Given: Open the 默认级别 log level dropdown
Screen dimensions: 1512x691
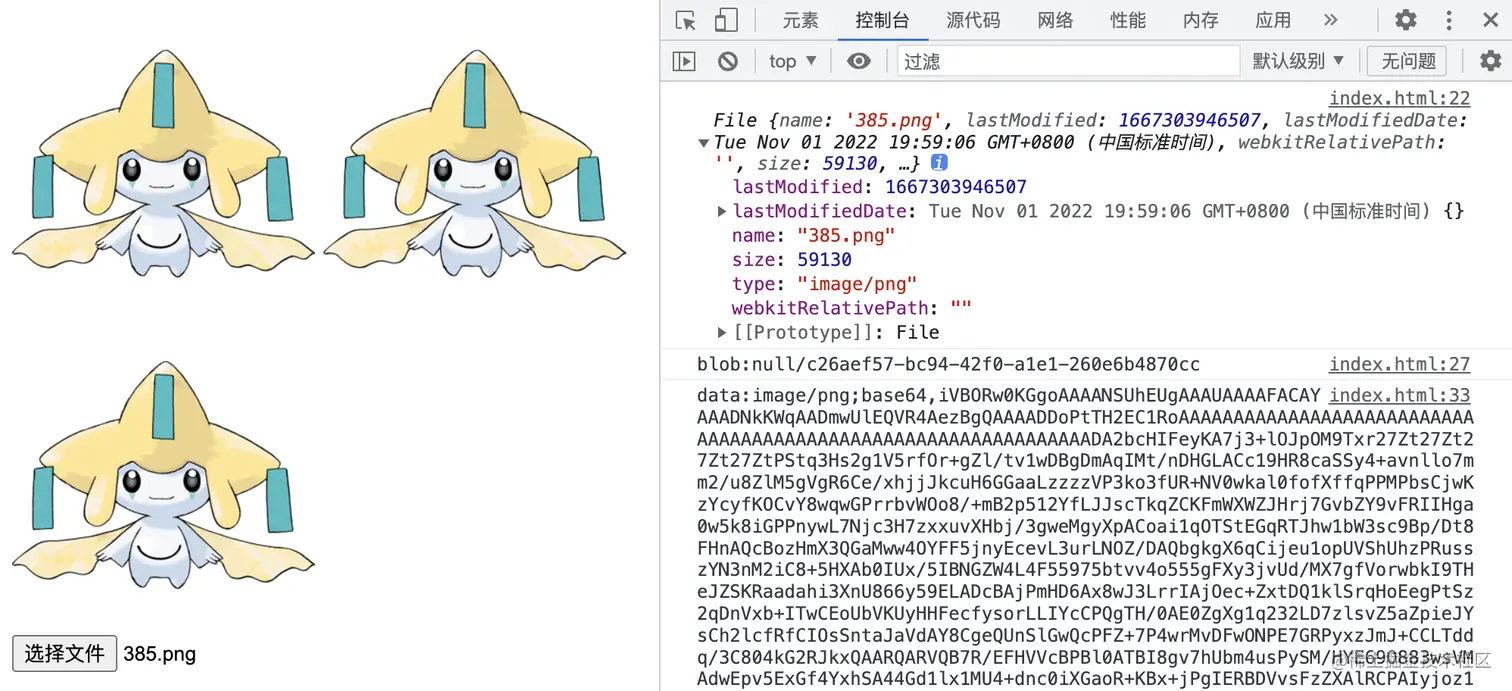Looking at the screenshot, I should pyautogui.click(x=1298, y=61).
